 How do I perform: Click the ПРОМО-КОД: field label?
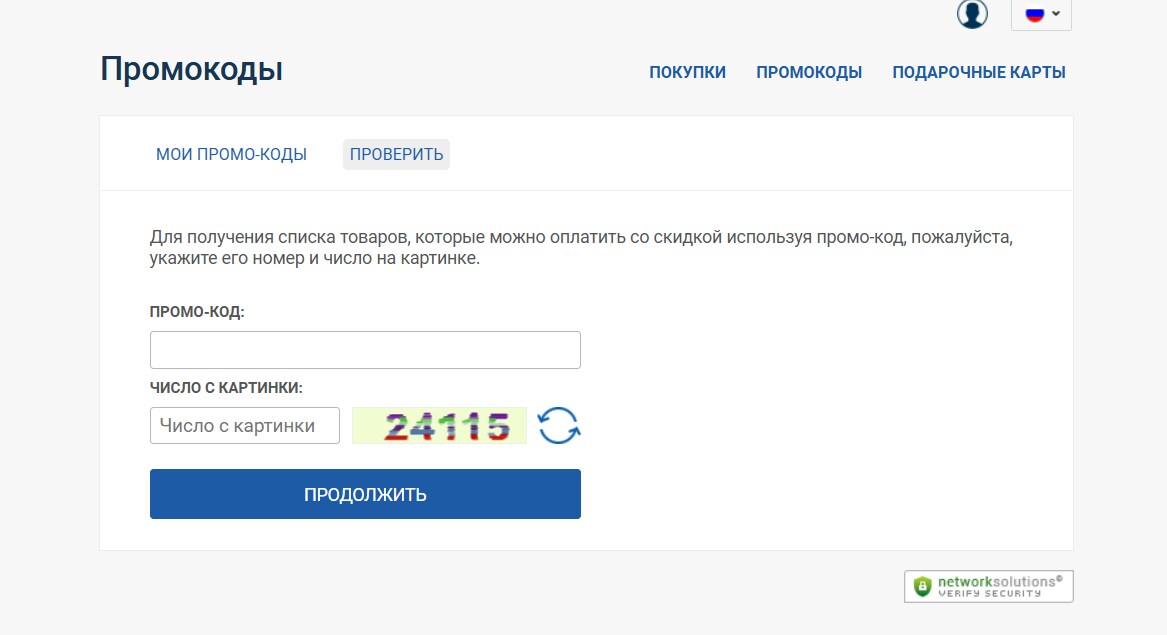[196, 312]
